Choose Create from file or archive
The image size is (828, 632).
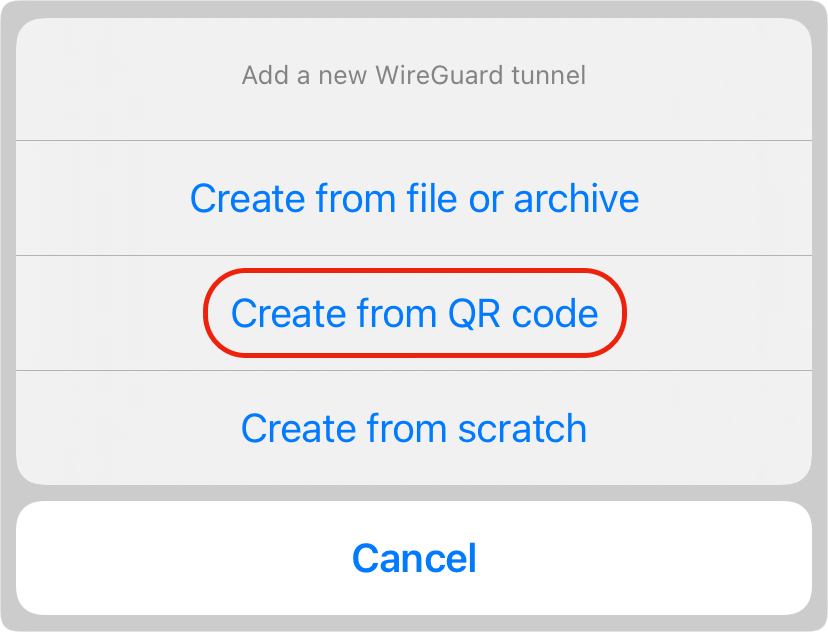414,198
